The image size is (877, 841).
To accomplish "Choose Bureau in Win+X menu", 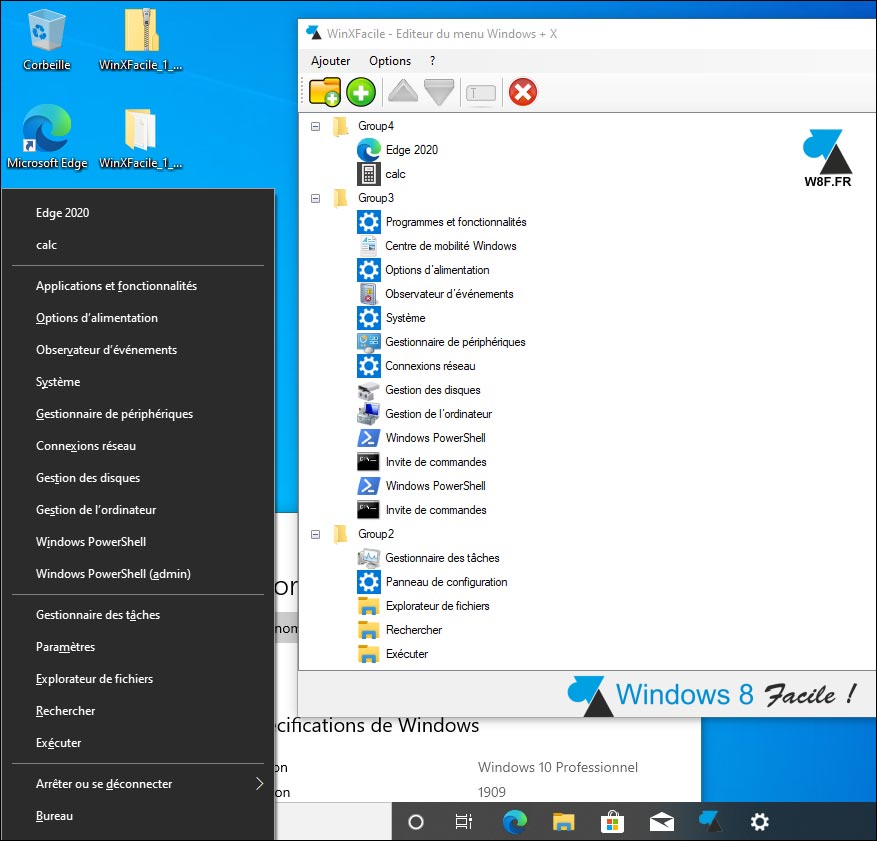I will (138, 816).
